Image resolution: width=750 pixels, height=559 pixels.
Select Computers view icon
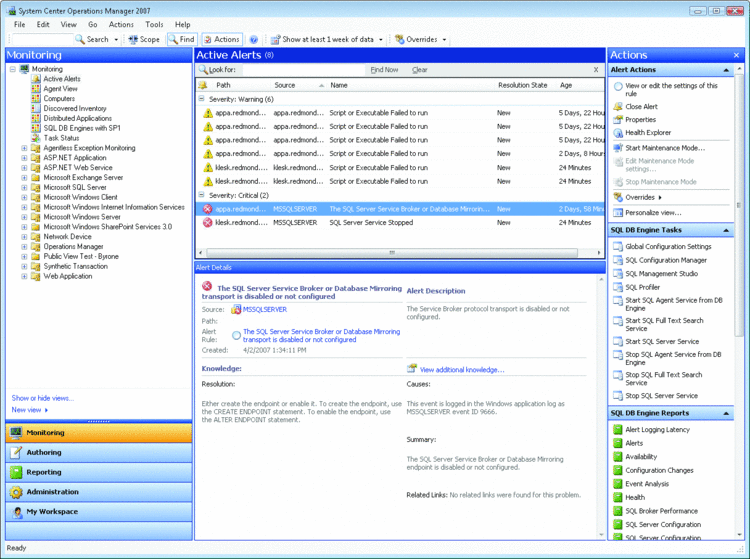click(36, 99)
